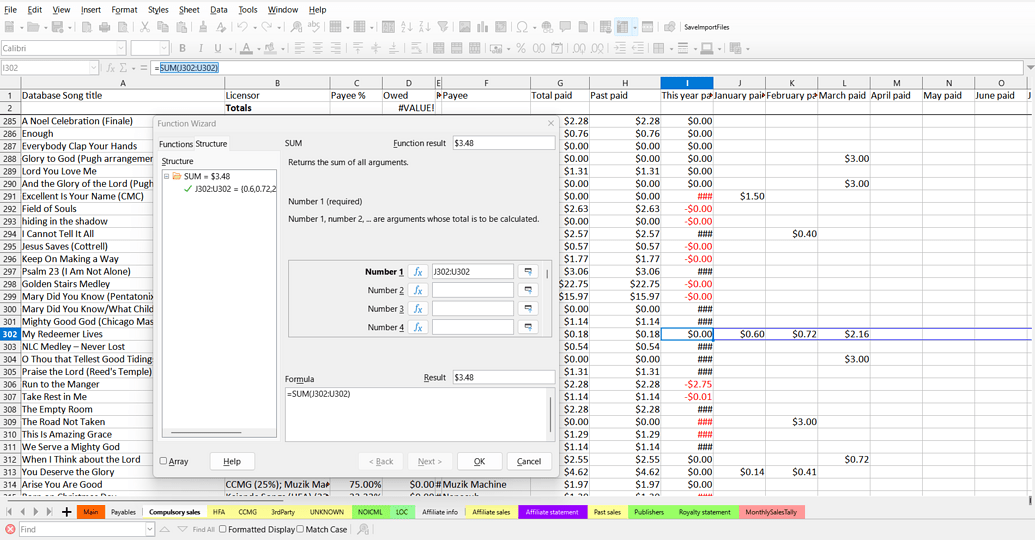Open the Undo history dropdown arrow
This screenshot has height=540, width=1035.
[254, 27]
